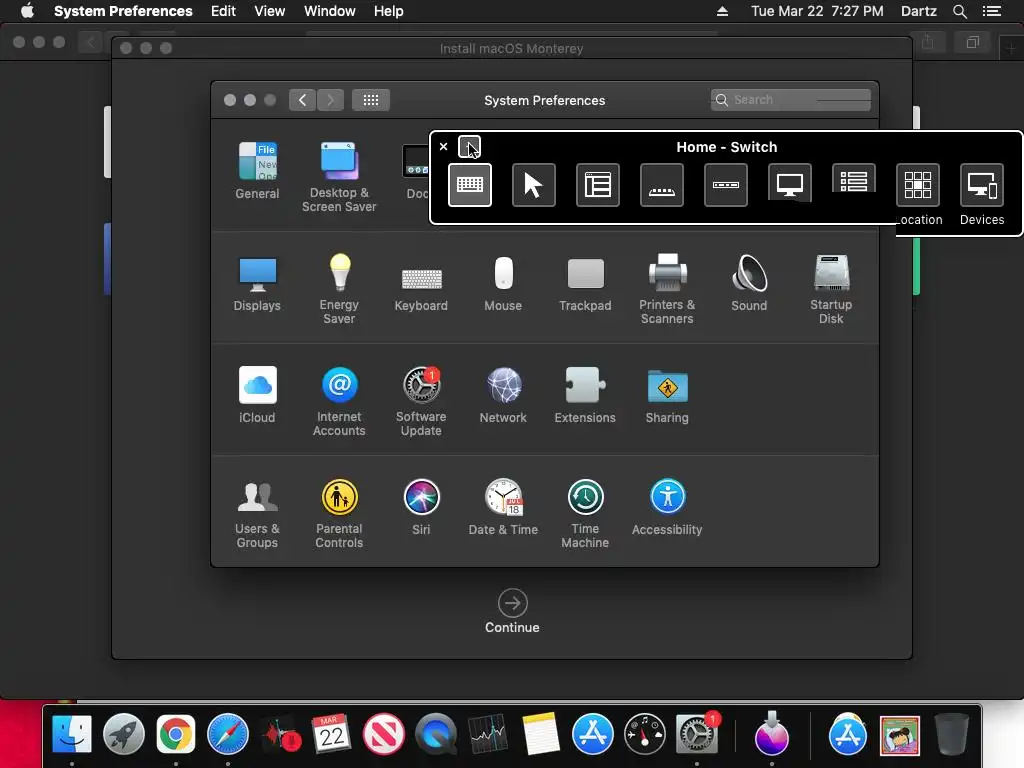Open the Siri preferences pane

[x=421, y=507]
